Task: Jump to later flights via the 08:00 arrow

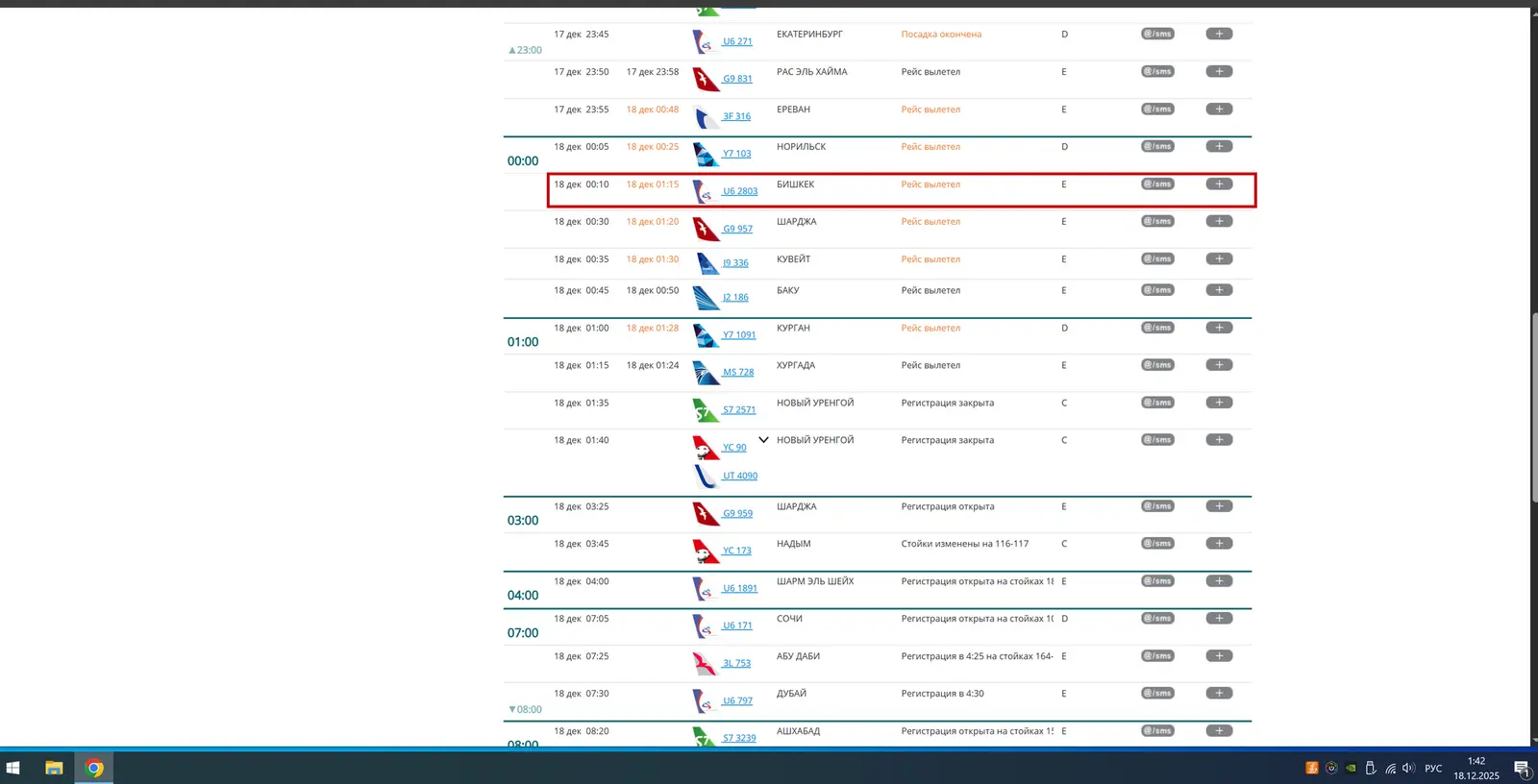Action: point(525,710)
